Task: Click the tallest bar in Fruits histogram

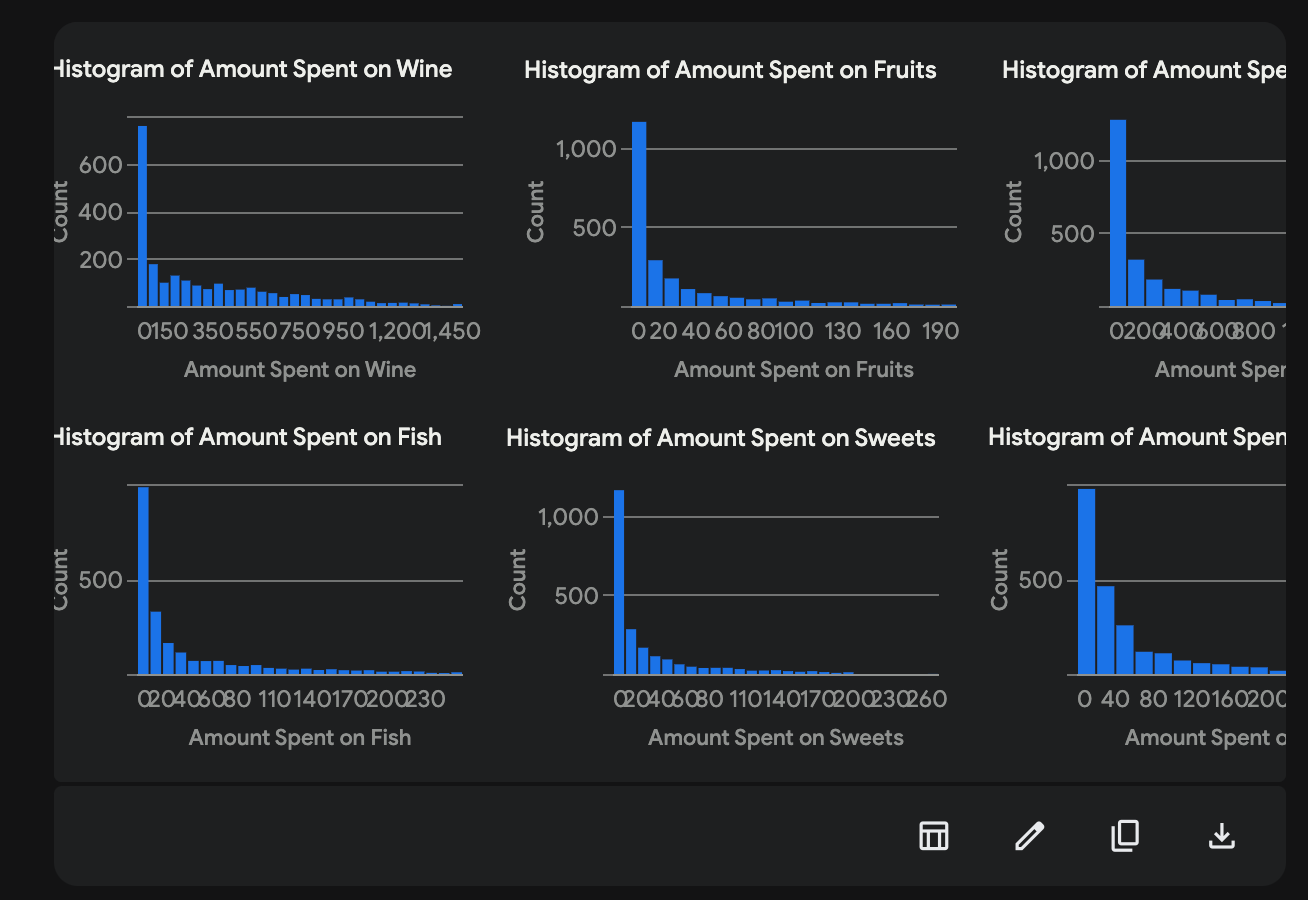Action: click(x=639, y=214)
